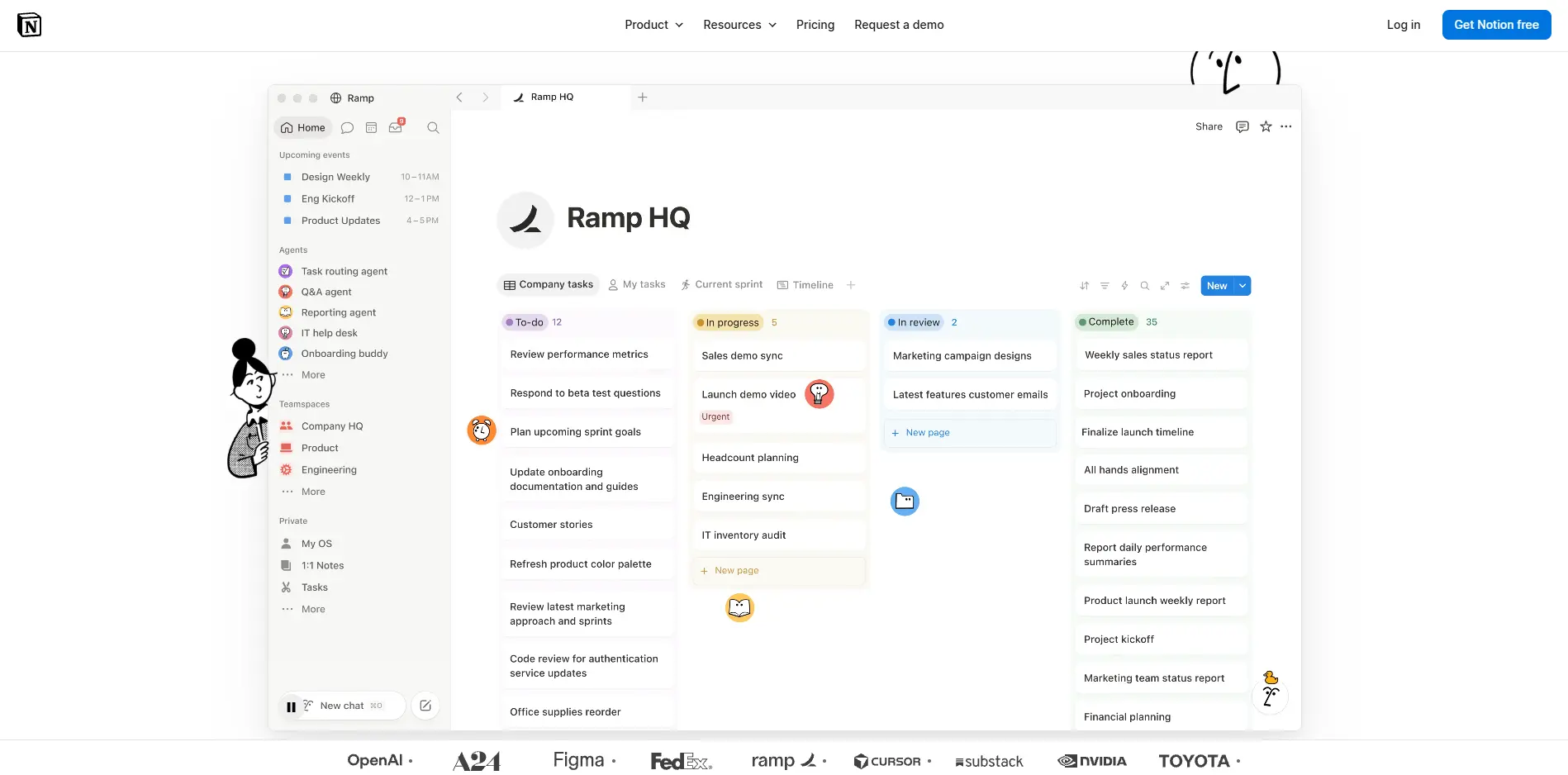Click the Log in link
1568x775 pixels.
pyautogui.click(x=1404, y=25)
